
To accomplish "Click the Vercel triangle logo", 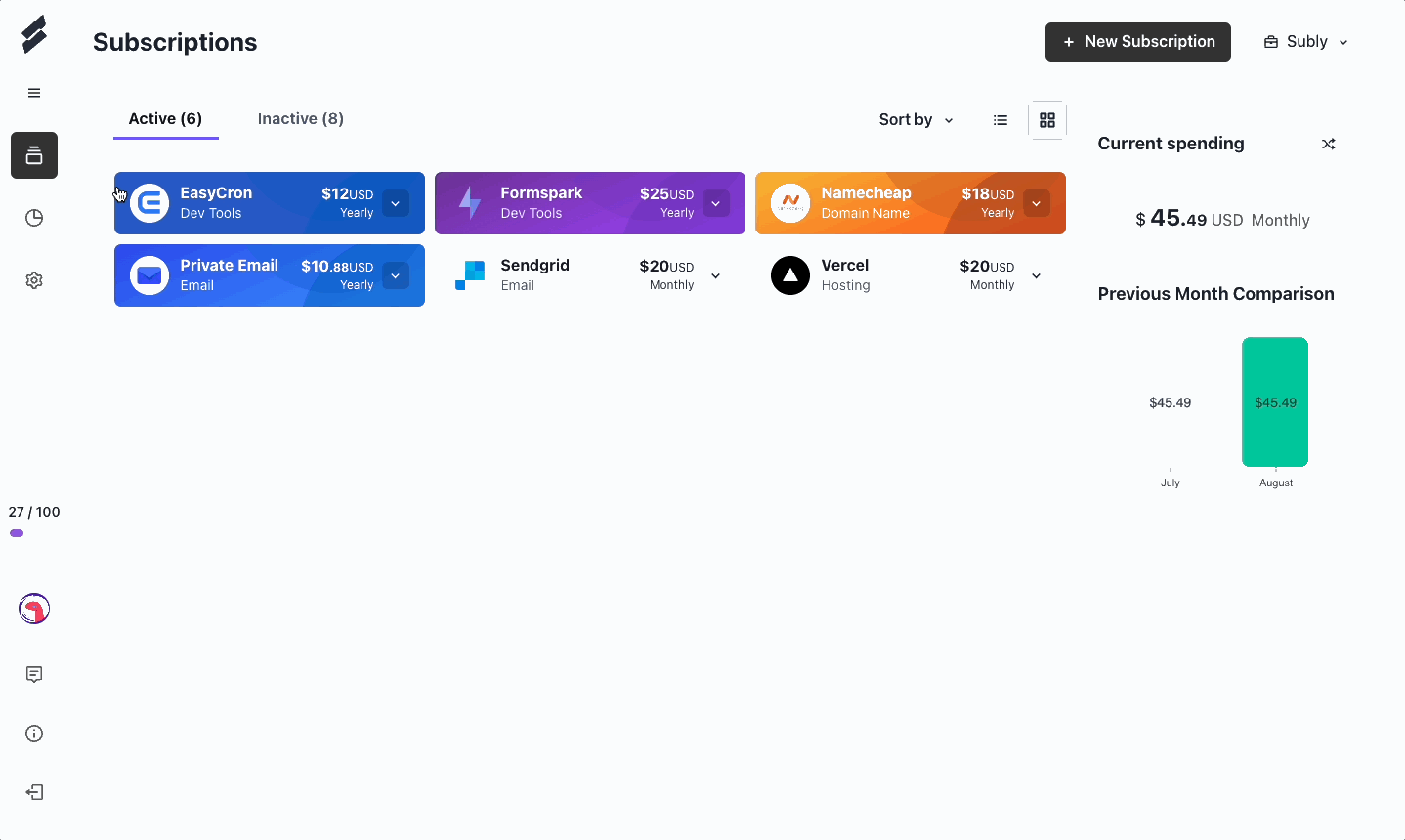I will tap(790, 275).
